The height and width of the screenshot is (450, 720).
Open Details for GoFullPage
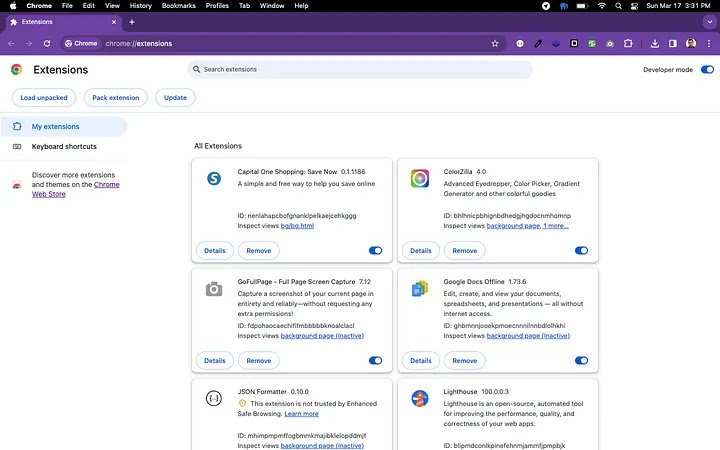(x=215, y=360)
